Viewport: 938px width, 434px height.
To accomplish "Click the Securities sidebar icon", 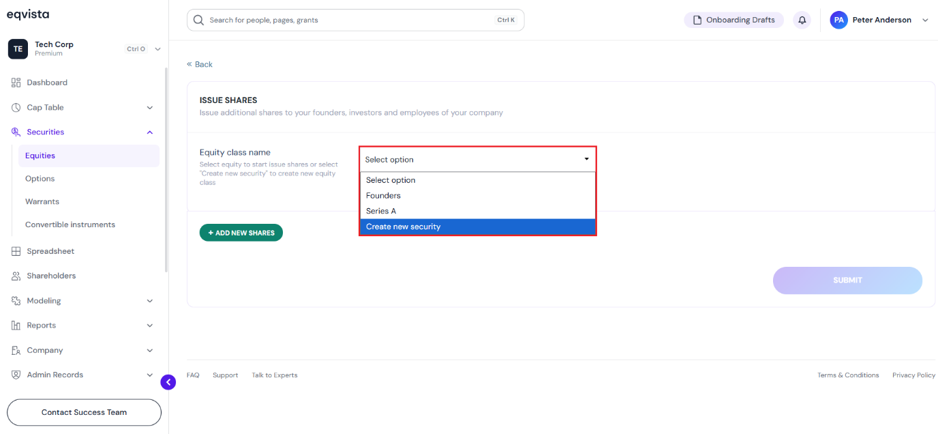I will 16,132.
